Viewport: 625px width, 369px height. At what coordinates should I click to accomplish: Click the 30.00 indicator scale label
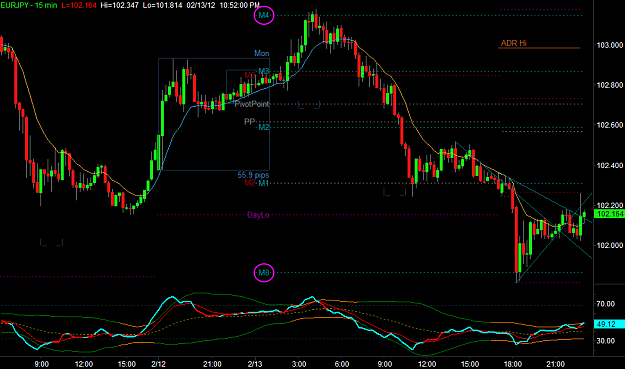point(605,341)
